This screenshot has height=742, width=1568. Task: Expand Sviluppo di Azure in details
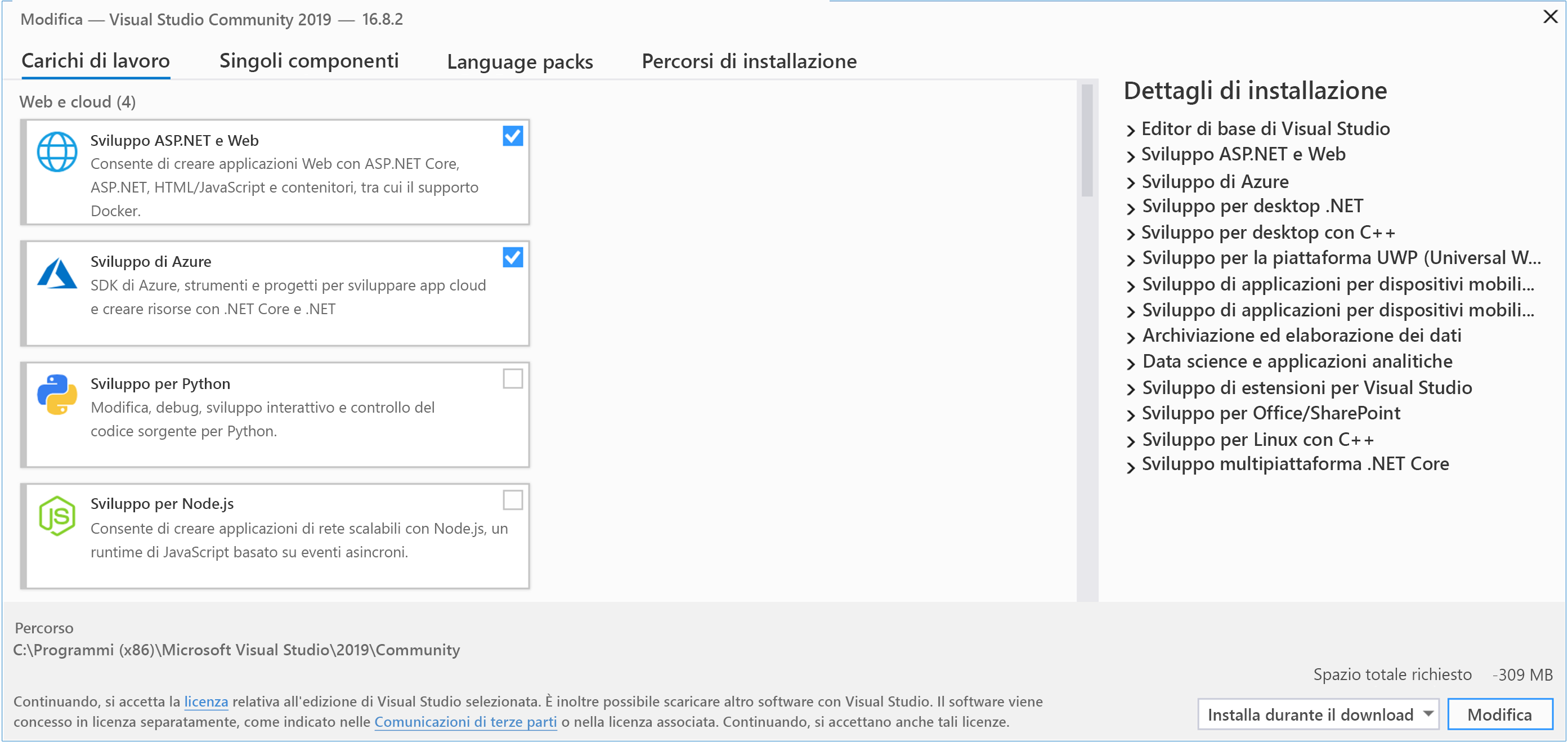1130,182
